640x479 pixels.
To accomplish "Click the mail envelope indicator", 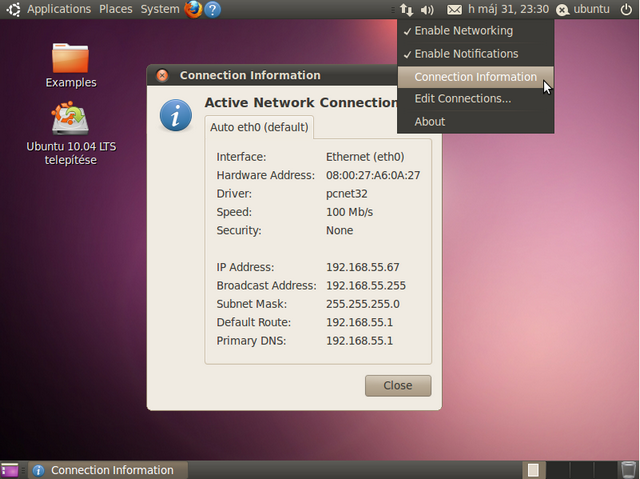I will [454, 9].
